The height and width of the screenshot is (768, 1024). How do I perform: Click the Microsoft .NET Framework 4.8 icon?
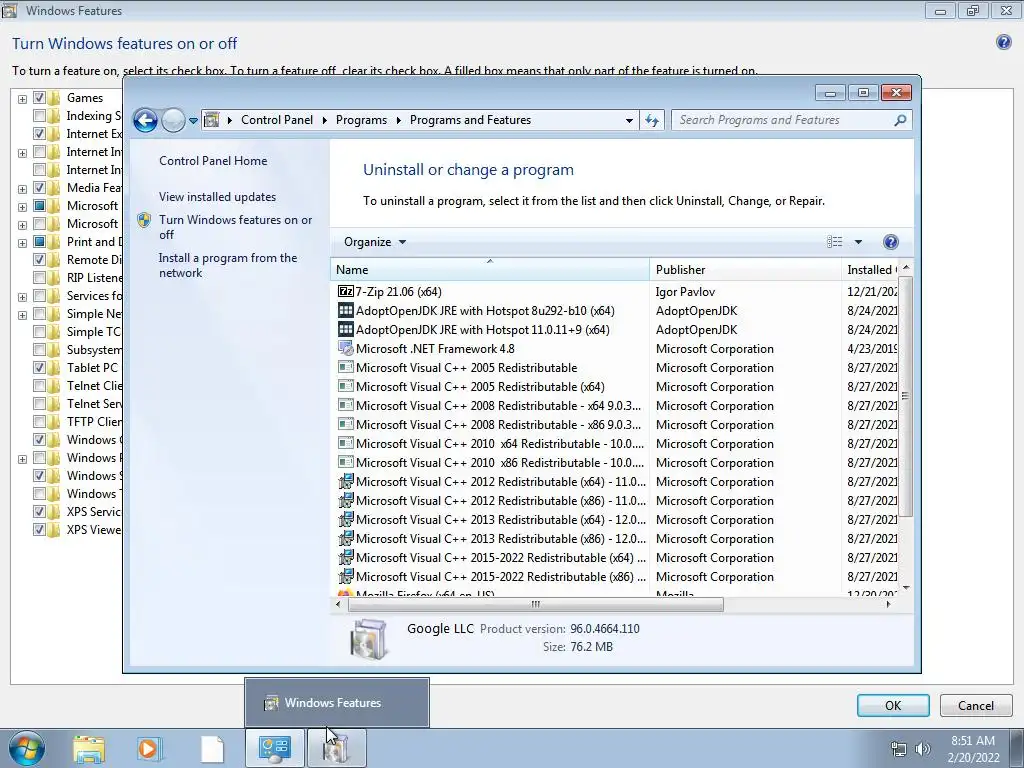[x=345, y=348]
